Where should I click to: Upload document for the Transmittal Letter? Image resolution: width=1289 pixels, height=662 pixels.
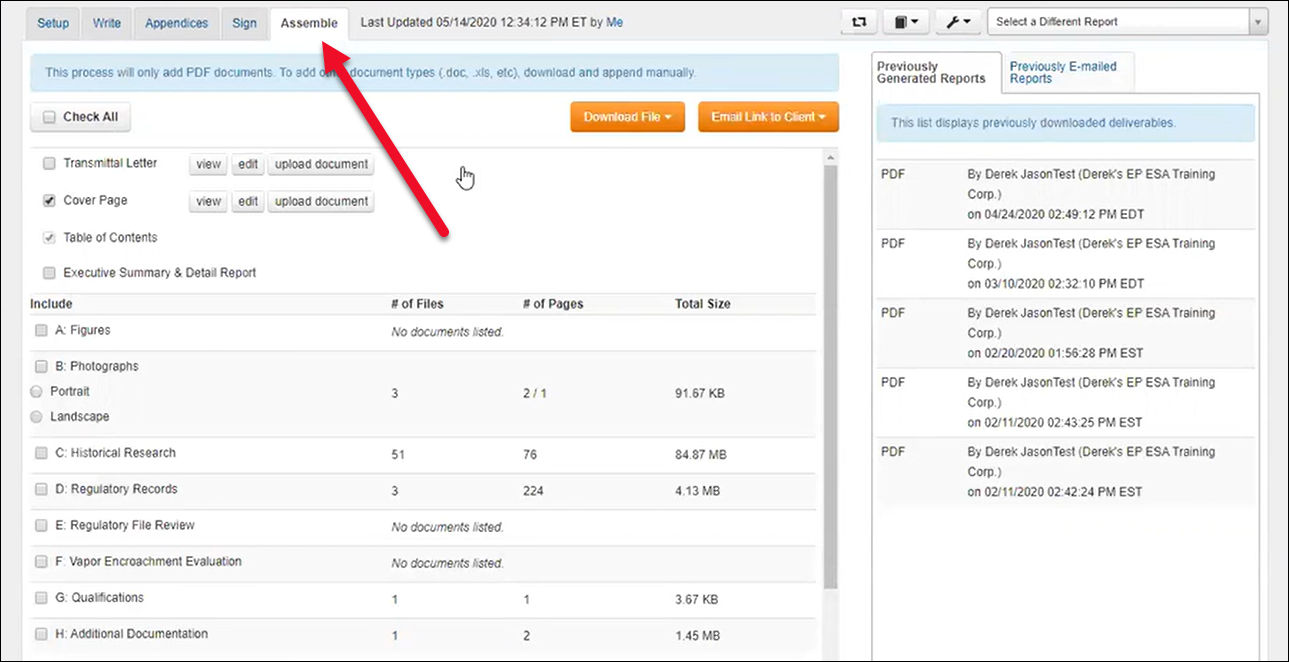(x=322, y=165)
